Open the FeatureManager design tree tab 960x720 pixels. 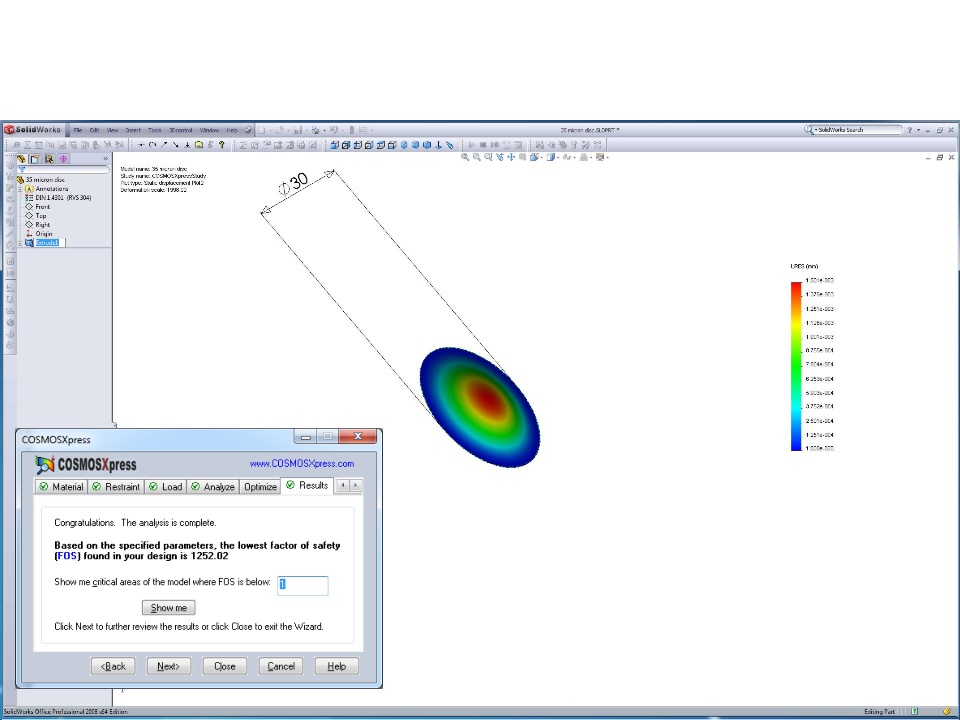click(x=21, y=159)
